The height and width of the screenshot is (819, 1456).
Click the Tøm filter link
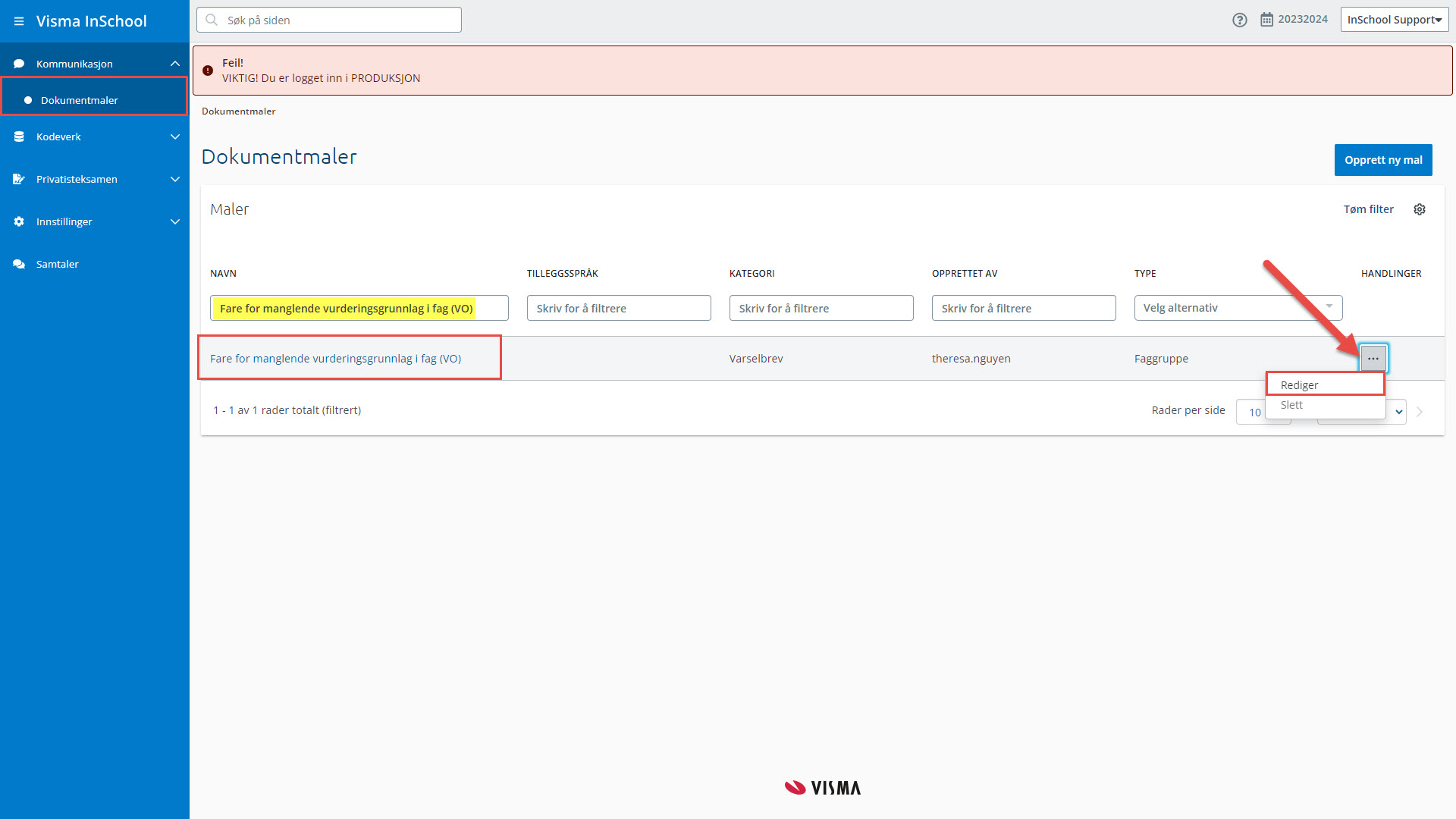[x=1368, y=209]
